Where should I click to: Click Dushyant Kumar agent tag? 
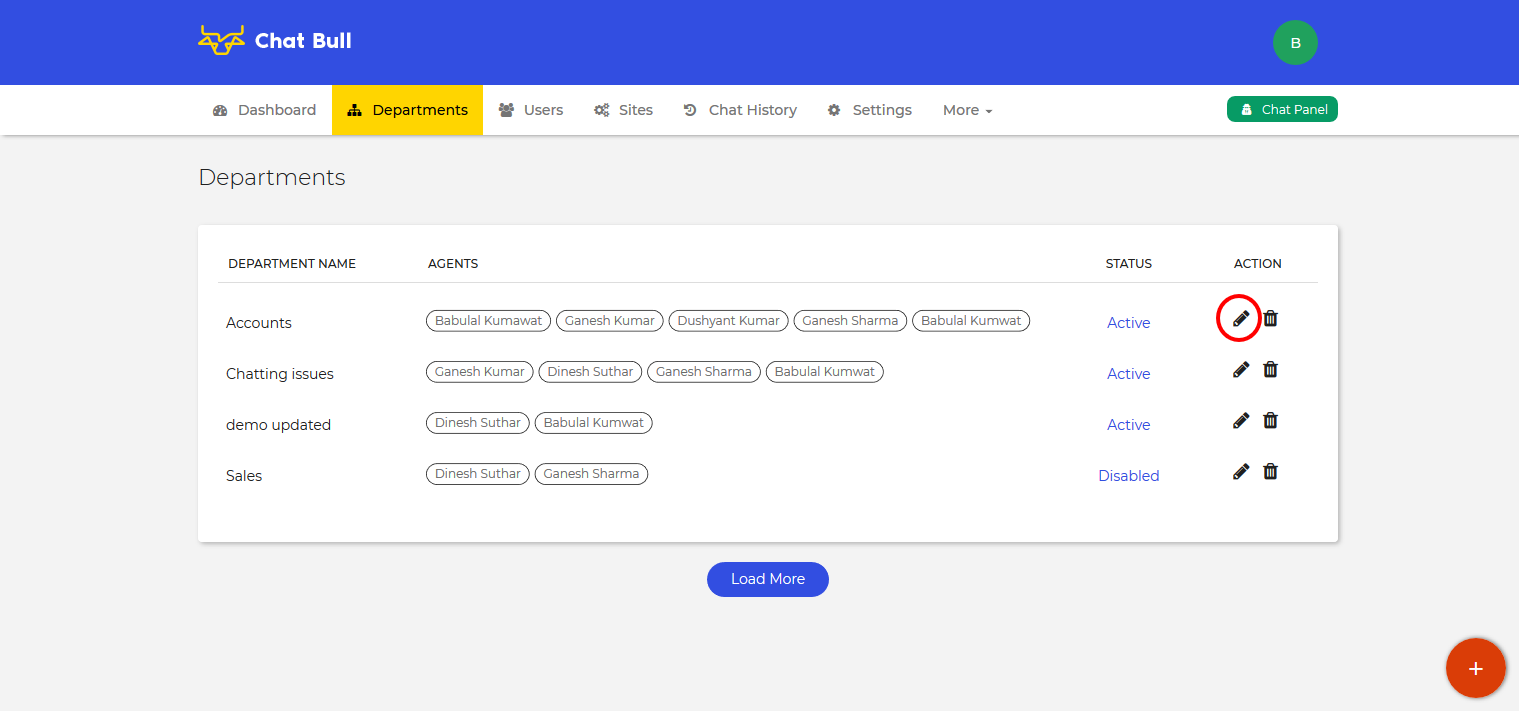coord(729,321)
